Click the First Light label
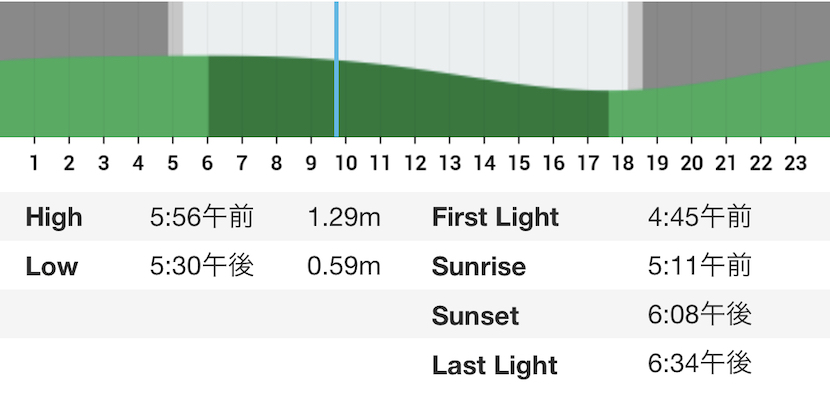The width and height of the screenshot is (830, 401). click(495, 217)
